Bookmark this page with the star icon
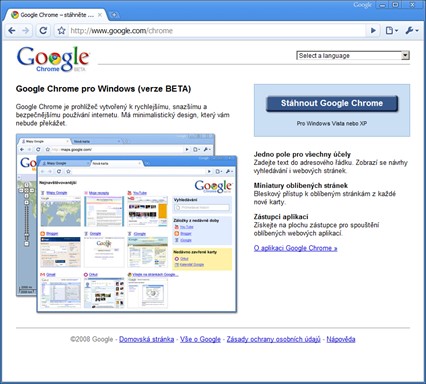Viewport: 426px width, 384px height. click(x=61, y=31)
